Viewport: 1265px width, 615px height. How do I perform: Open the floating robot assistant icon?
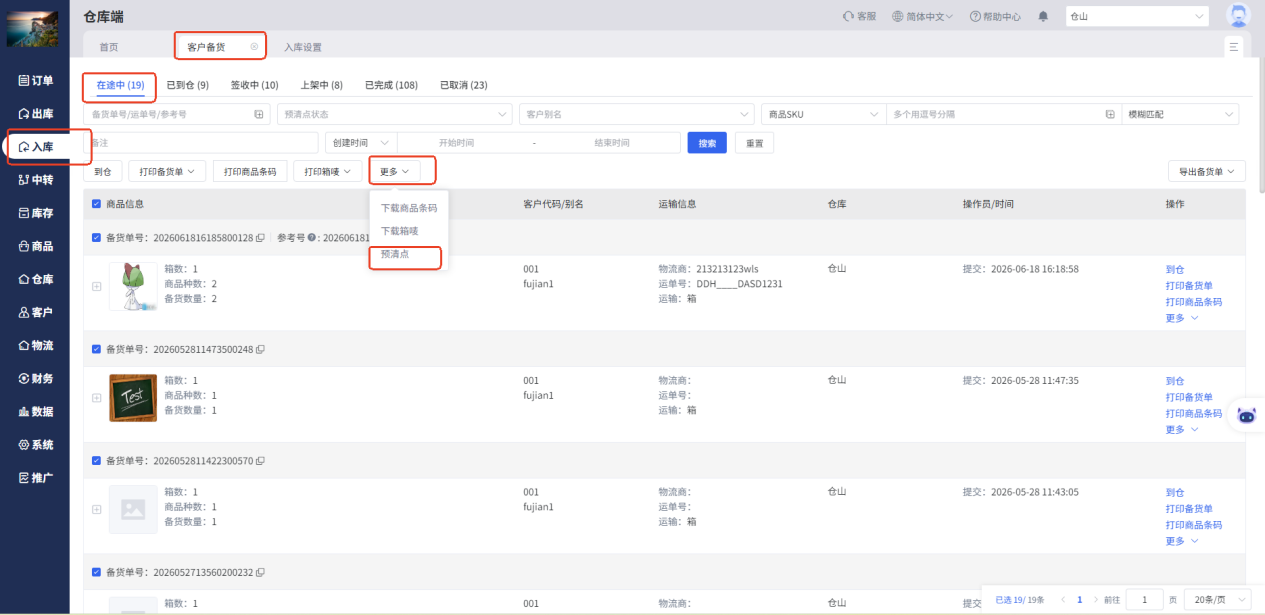[1246, 415]
